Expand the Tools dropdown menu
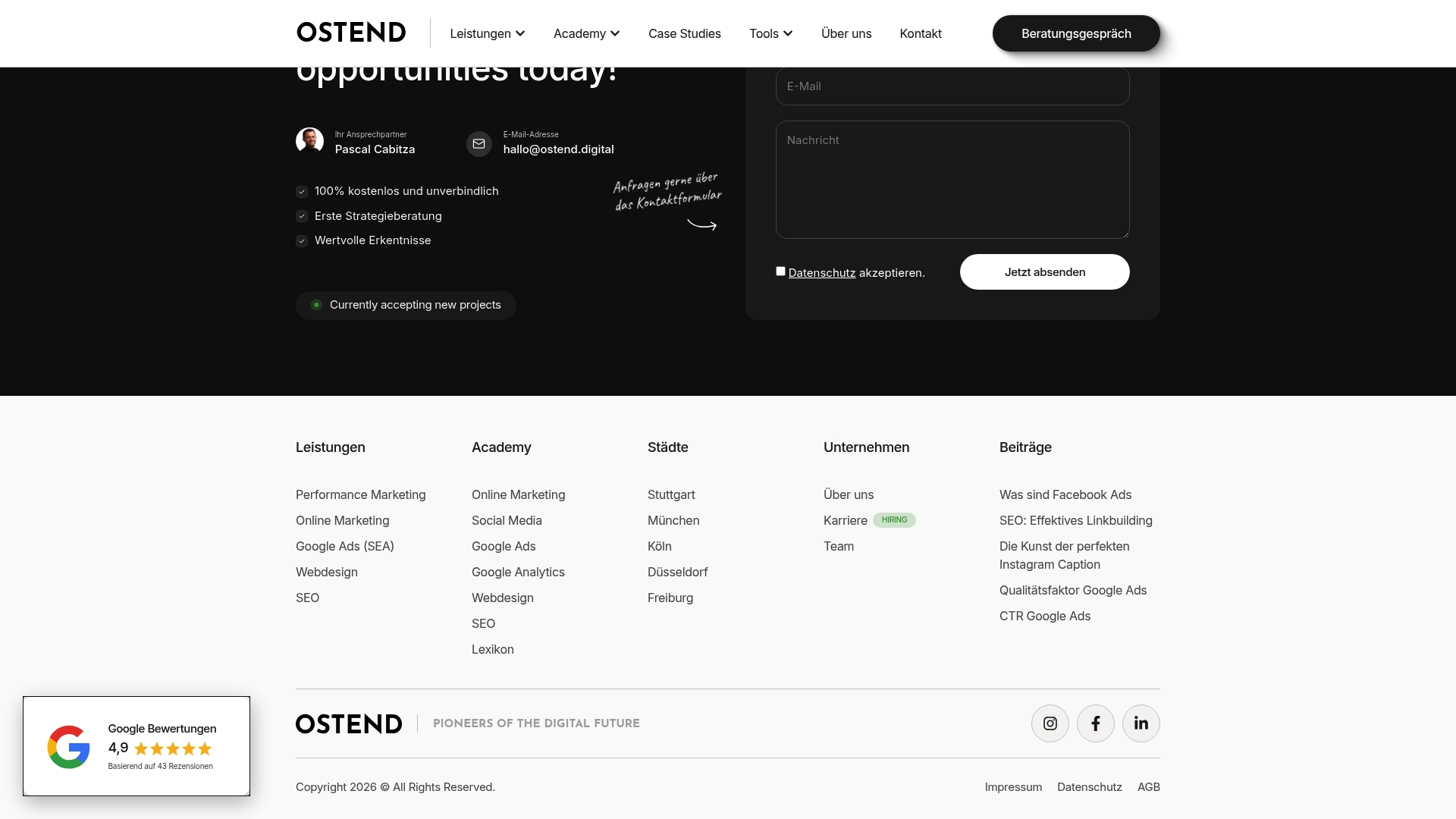The height and width of the screenshot is (819, 1456). [770, 33]
